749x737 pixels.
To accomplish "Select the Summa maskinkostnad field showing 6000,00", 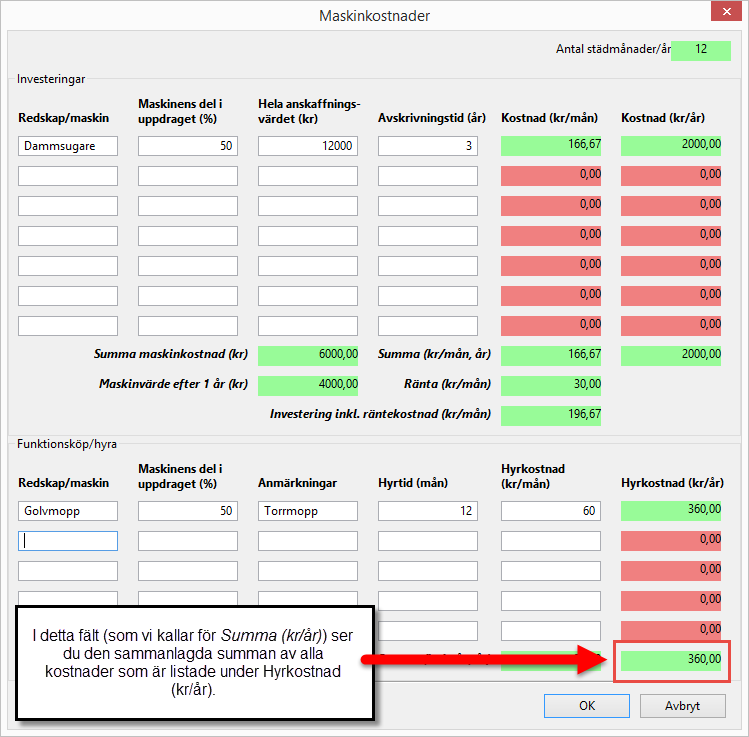I will [308, 355].
